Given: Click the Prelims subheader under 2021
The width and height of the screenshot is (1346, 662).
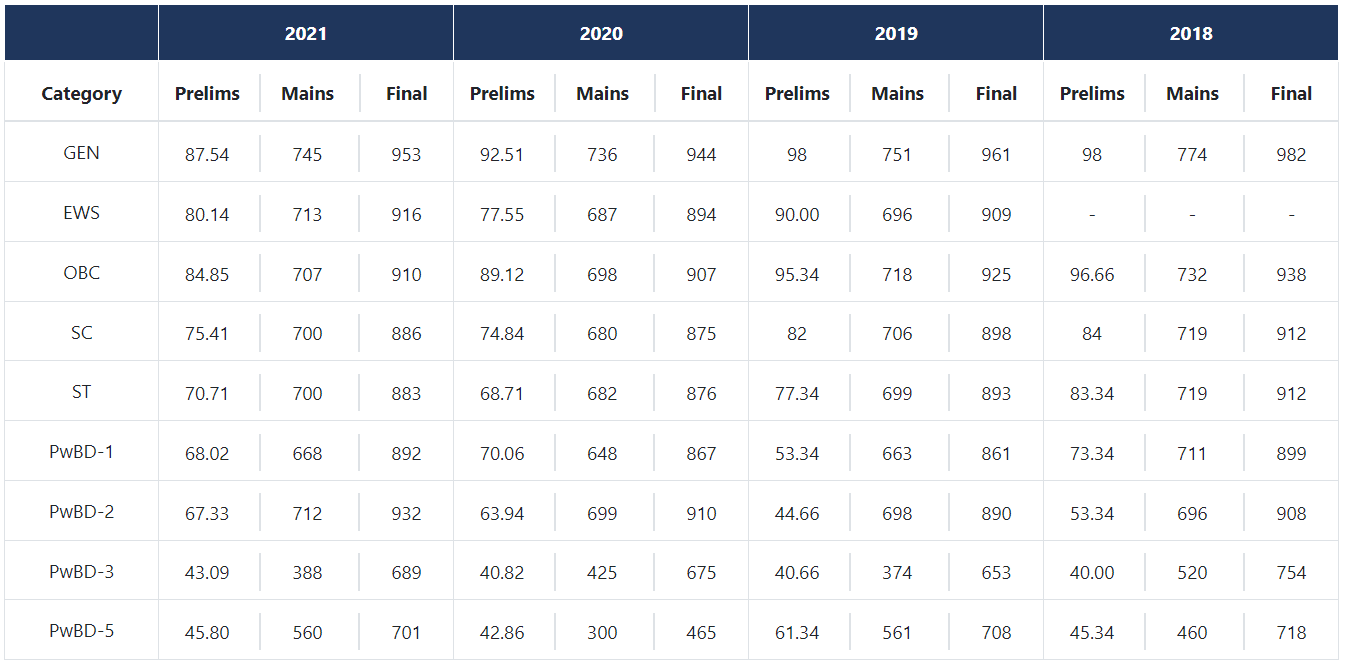Looking at the screenshot, I should [x=207, y=94].
